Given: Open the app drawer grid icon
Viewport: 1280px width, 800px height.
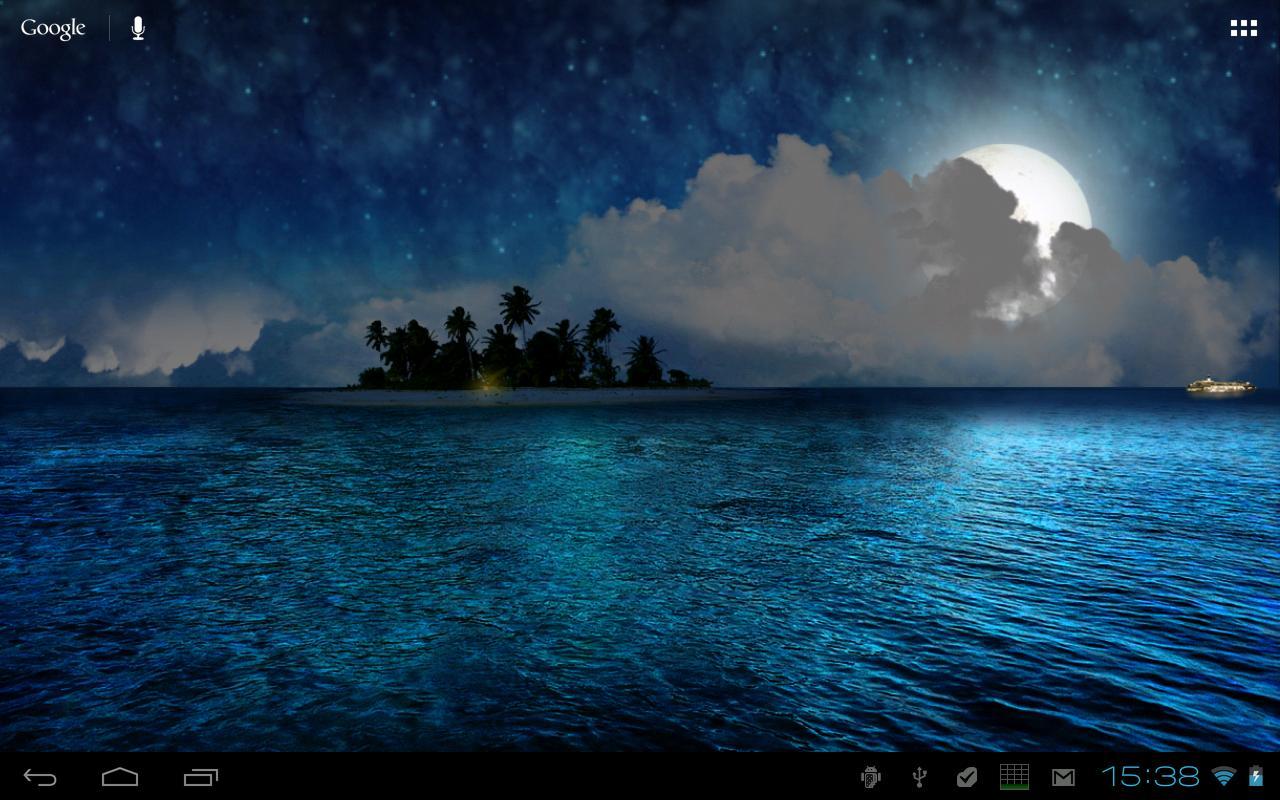Looking at the screenshot, I should 1243,27.
